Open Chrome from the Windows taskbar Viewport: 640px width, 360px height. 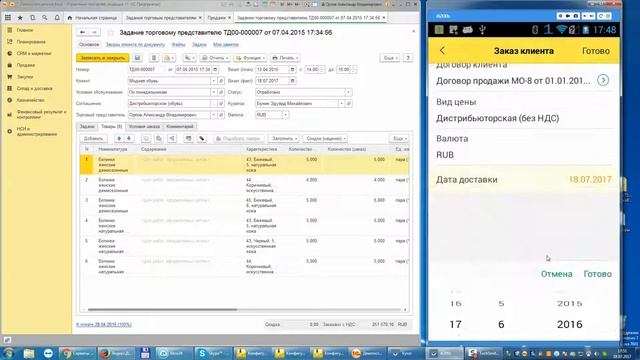(77, 353)
